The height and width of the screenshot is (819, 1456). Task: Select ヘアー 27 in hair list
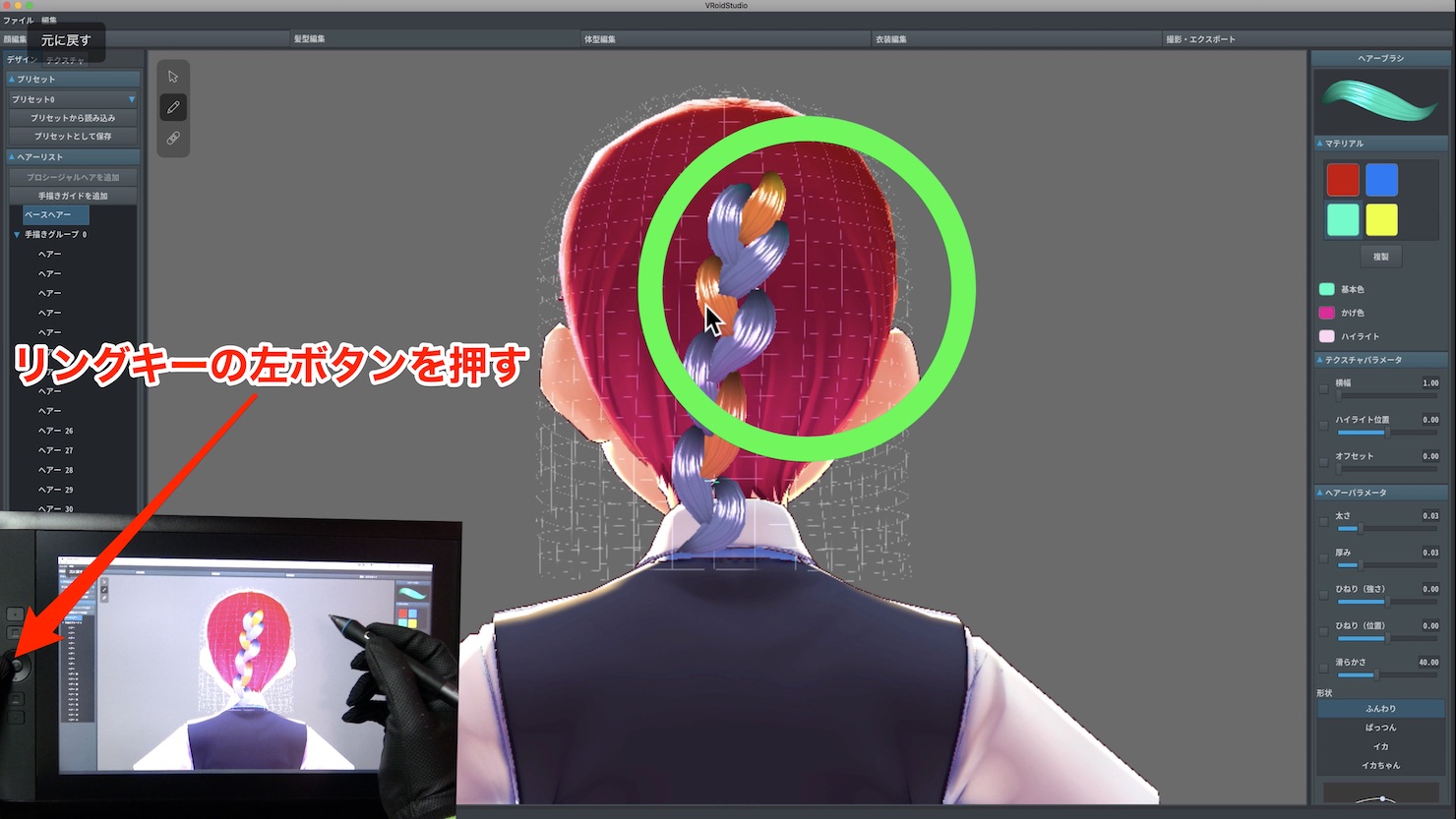pyautogui.click(x=56, y=450)
